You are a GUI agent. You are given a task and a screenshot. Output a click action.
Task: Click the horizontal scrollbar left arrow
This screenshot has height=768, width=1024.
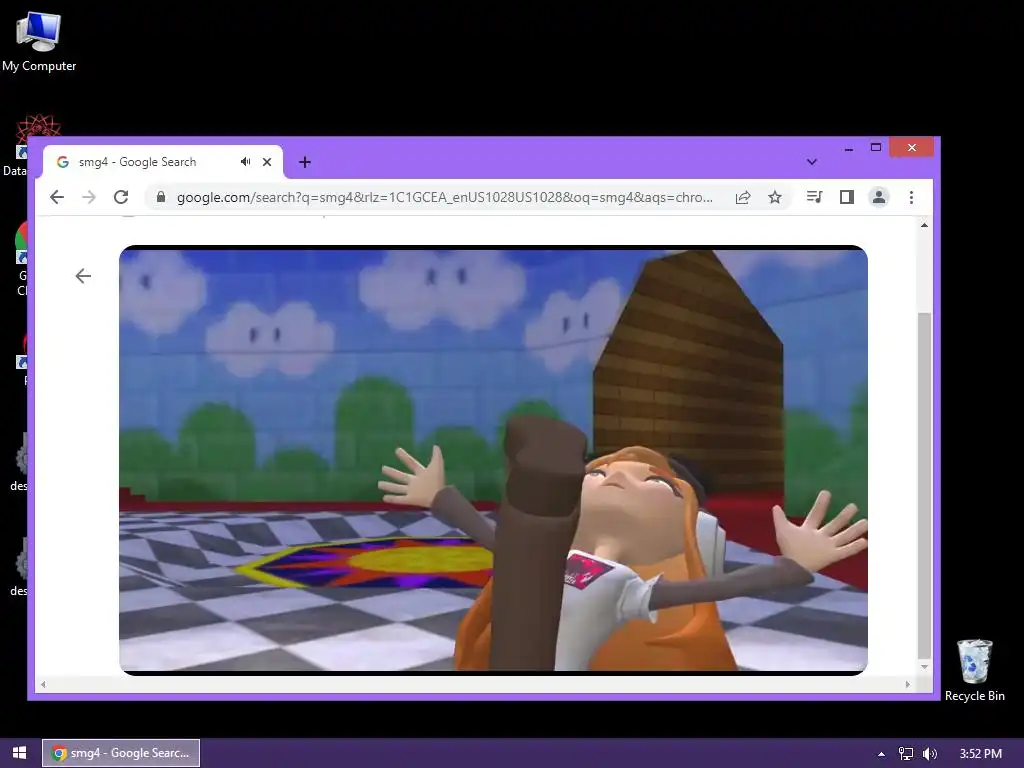[x=43, y=684]
